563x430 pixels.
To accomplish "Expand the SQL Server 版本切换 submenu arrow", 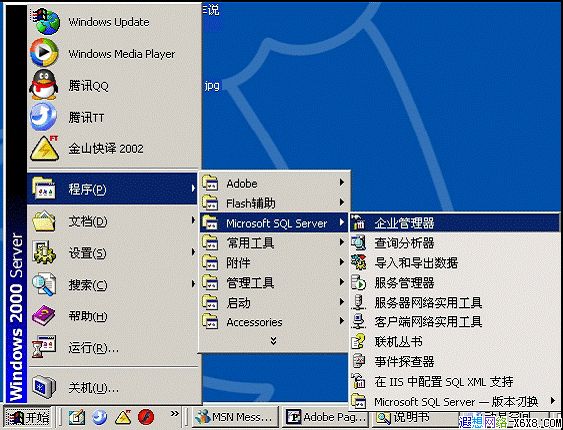I will pos(552,401).
